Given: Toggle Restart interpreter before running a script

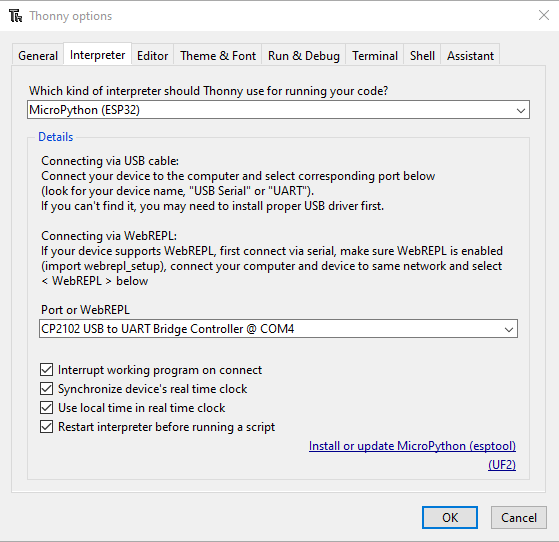Looking at the screenshot, I should click(x=46, y=426).
